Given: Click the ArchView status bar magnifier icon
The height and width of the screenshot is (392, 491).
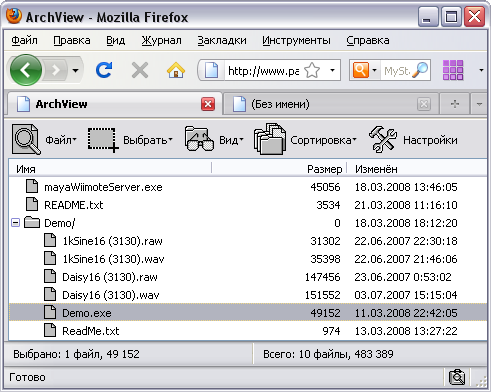Looking at the screenshot, I should coord(457,377).
